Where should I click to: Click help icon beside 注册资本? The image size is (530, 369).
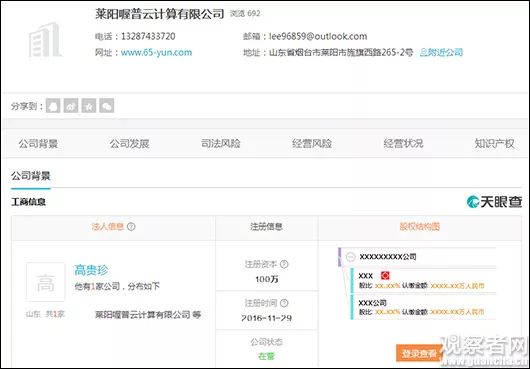pyautogui.click(x=284, y=264)
